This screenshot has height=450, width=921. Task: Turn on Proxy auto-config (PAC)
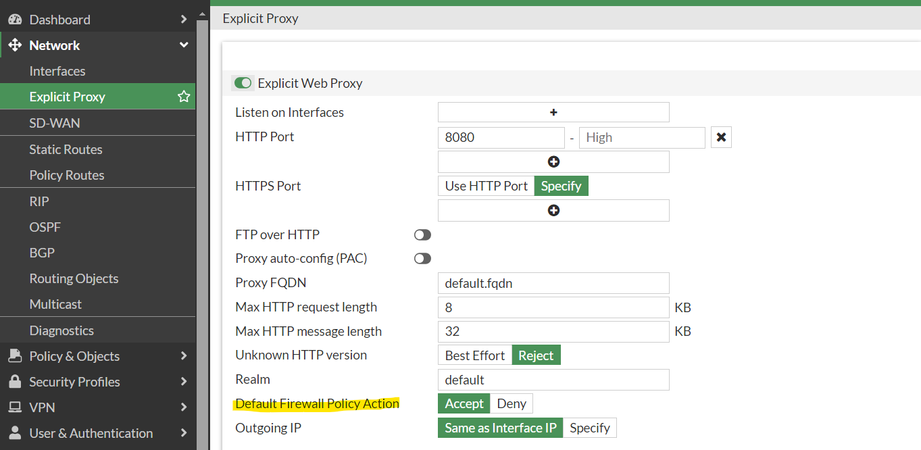(x=422, y=258)
